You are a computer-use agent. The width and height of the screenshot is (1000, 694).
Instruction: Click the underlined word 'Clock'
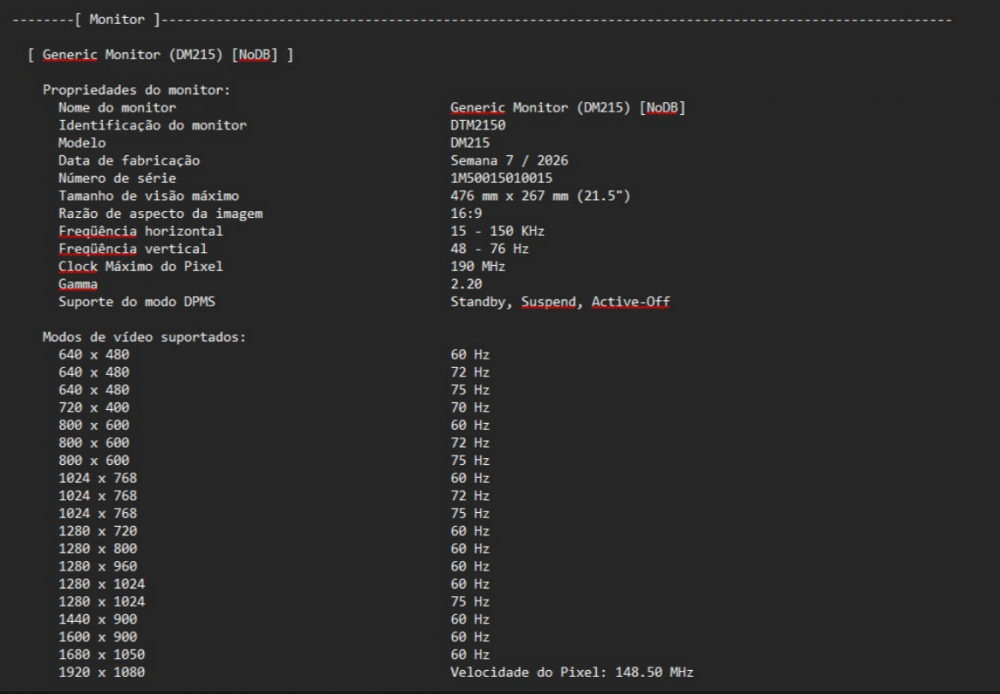[x=78, y=266]
